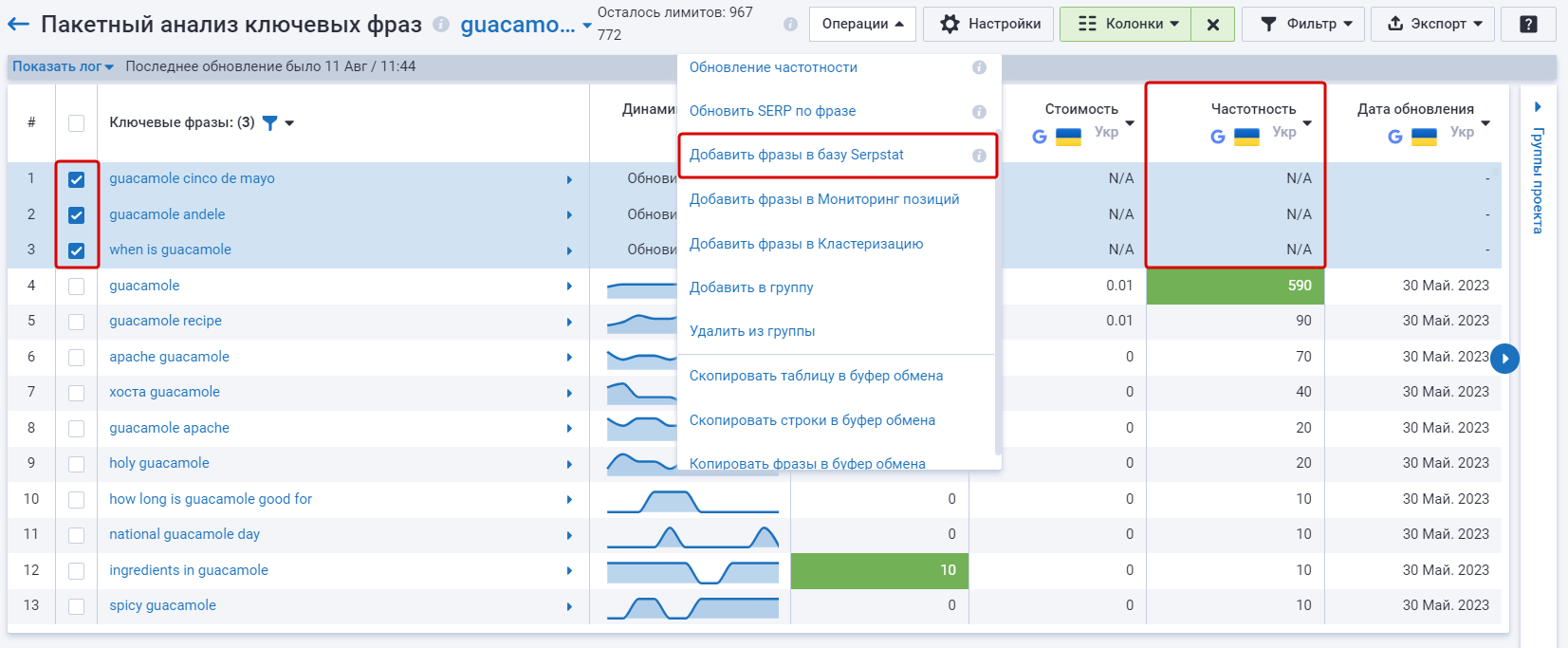This screenshot has width=1568, height=648.
Task: Check the apache guacamole row checkbox
Action: (x=77, y=358)
